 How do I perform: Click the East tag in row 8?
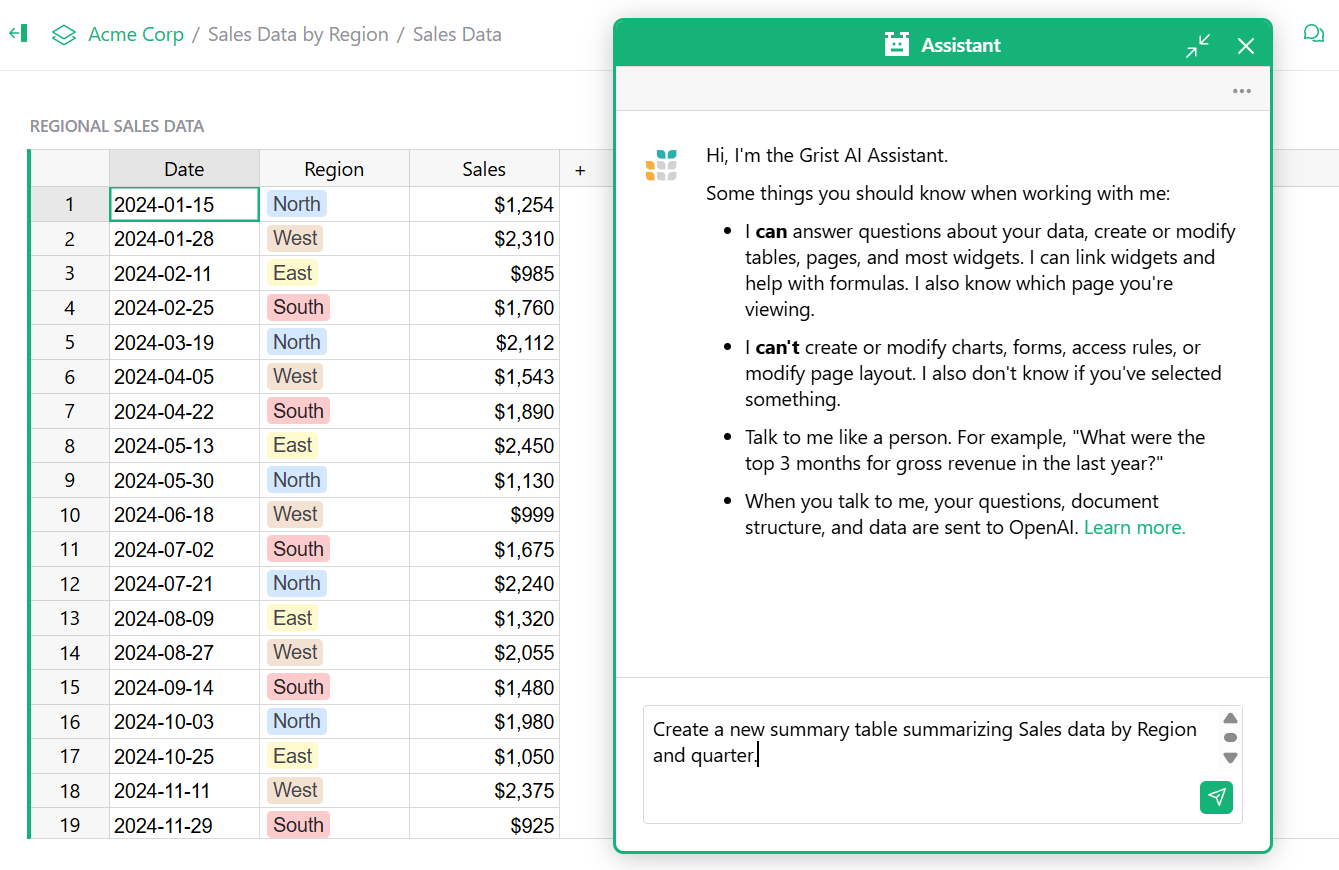[293, 445]
